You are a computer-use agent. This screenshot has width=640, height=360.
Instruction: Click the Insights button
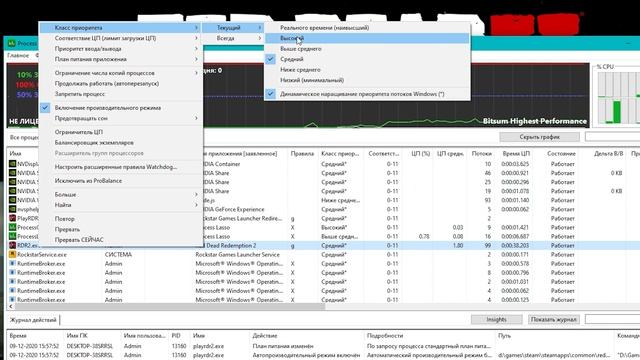[x=496, y=320]
